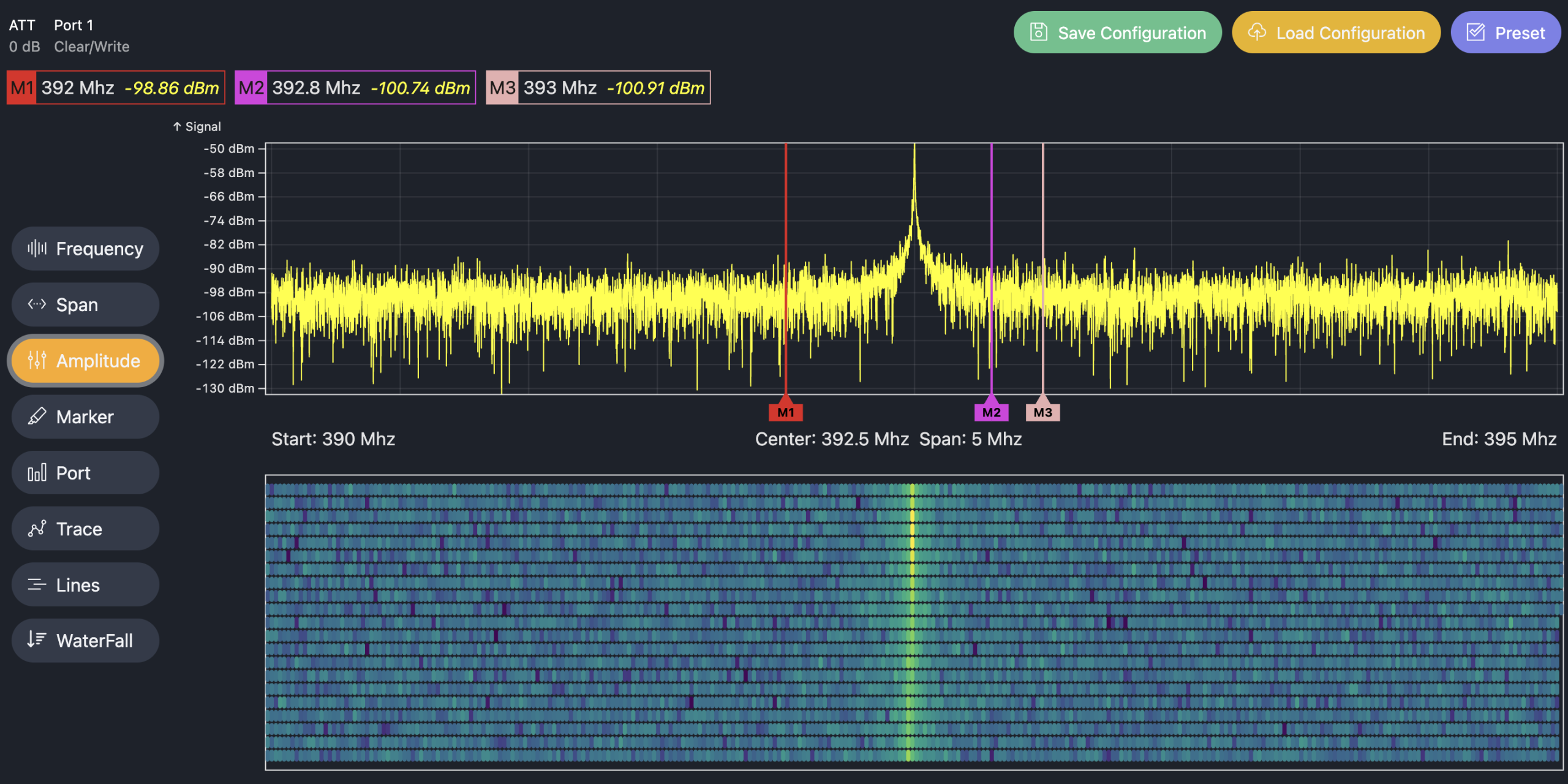Click the -50 dBm axis tick label
The image size is (1568, 784).
pyautogui.click(x=229, y=149)
